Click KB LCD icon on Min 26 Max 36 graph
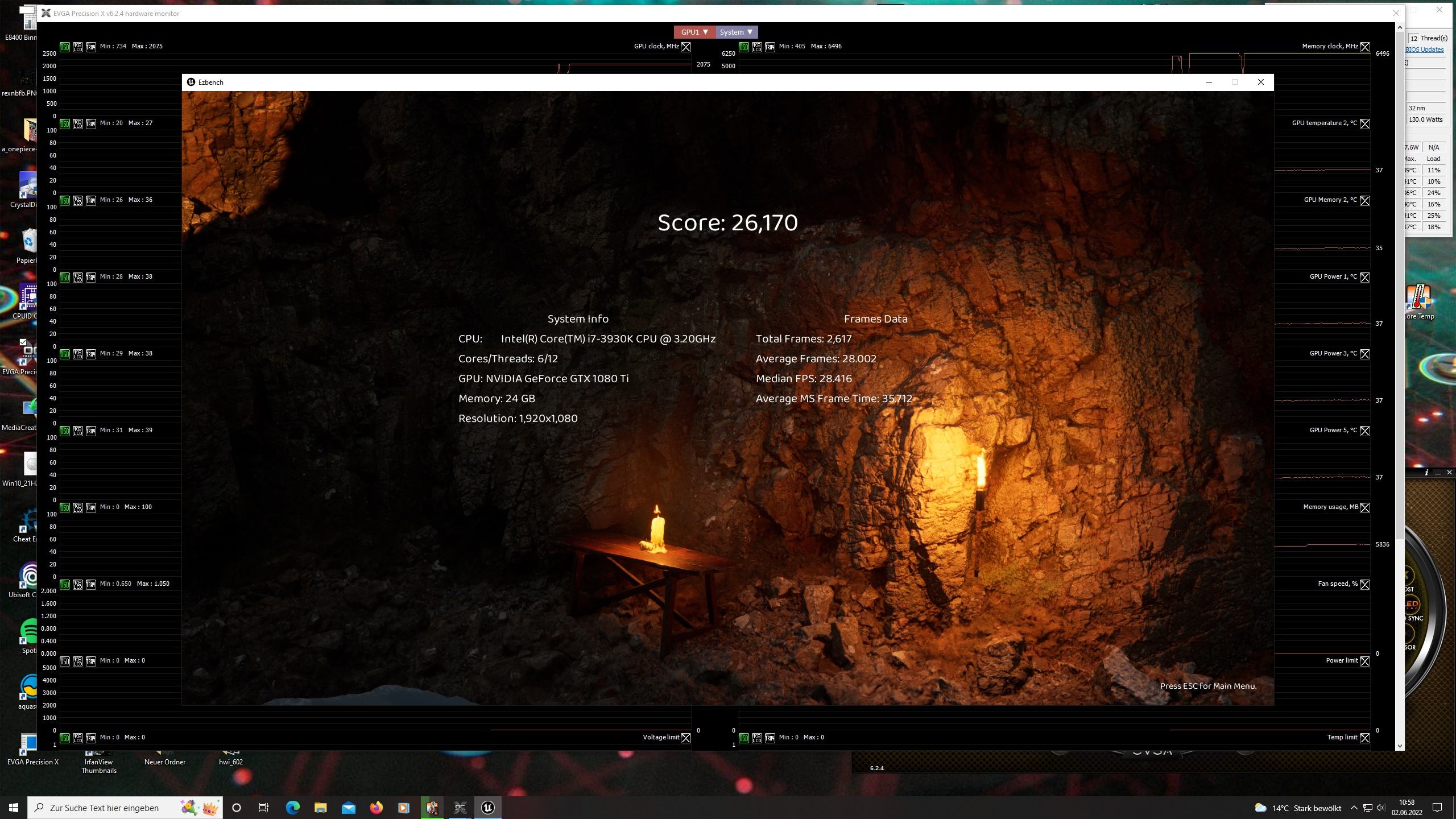Screen dimensions: 1456x819 tap(78, 200)
